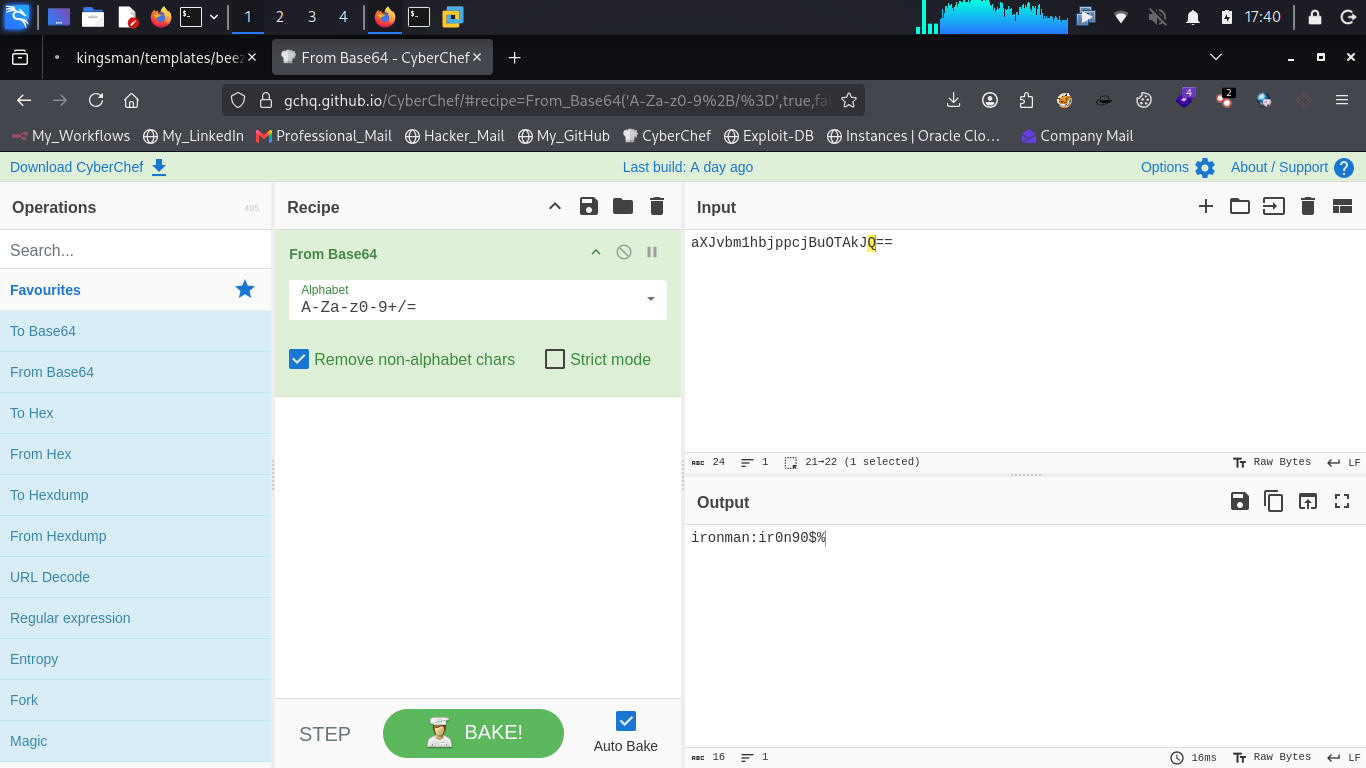The image size is (1366, 768).
Task: Select To Hex operation
Action: pyautogui.click(x=136, y=413)
